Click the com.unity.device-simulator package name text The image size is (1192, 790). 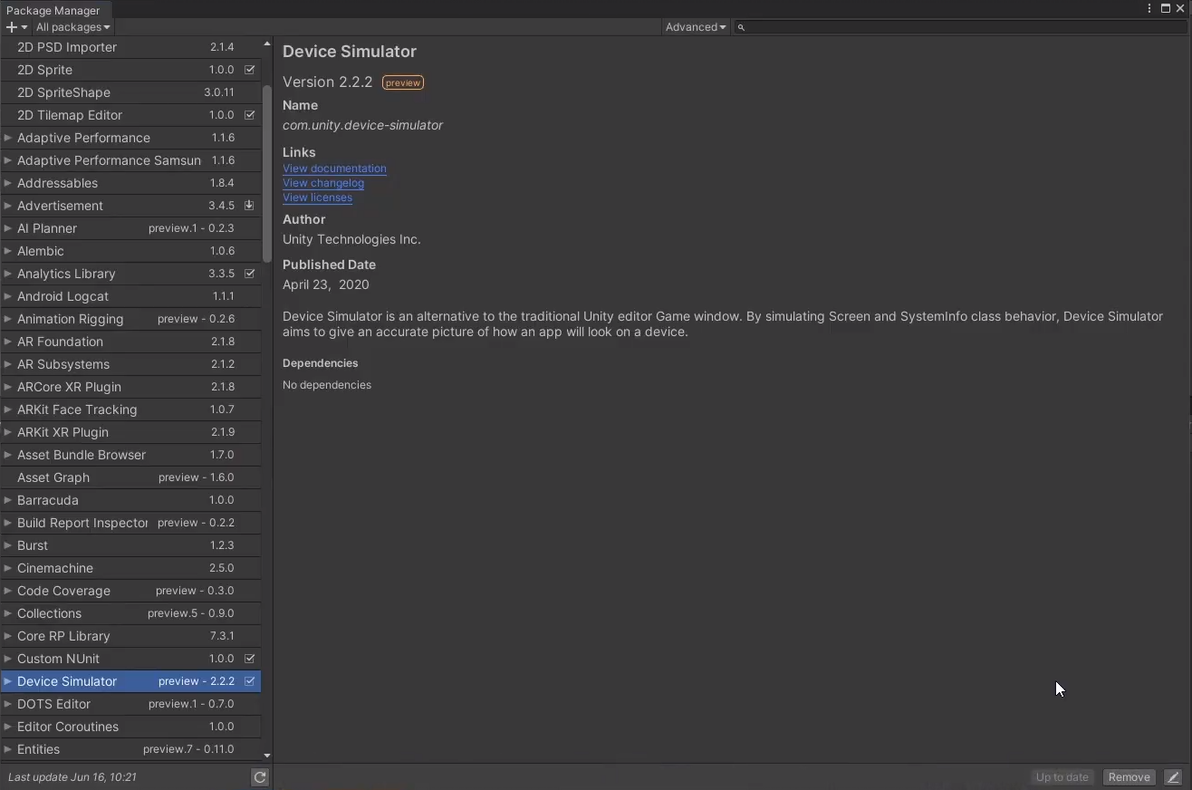tap(363, 125)
